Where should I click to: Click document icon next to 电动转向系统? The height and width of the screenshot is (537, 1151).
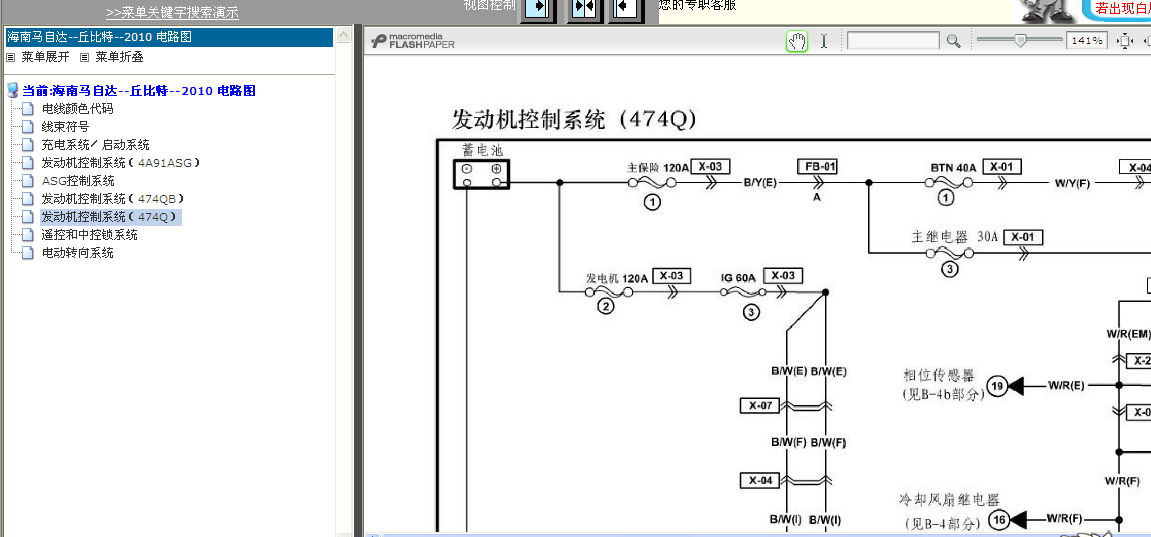pyautogui.click(x=28, y=253)
